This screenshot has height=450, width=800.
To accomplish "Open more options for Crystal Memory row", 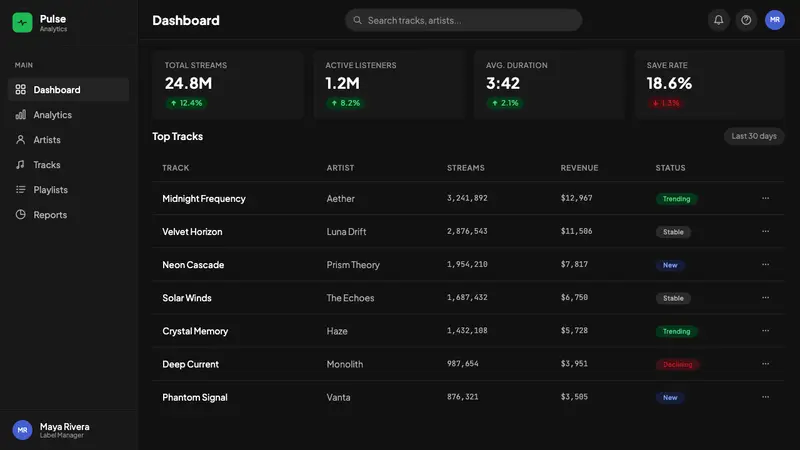I will coord(765,331).
